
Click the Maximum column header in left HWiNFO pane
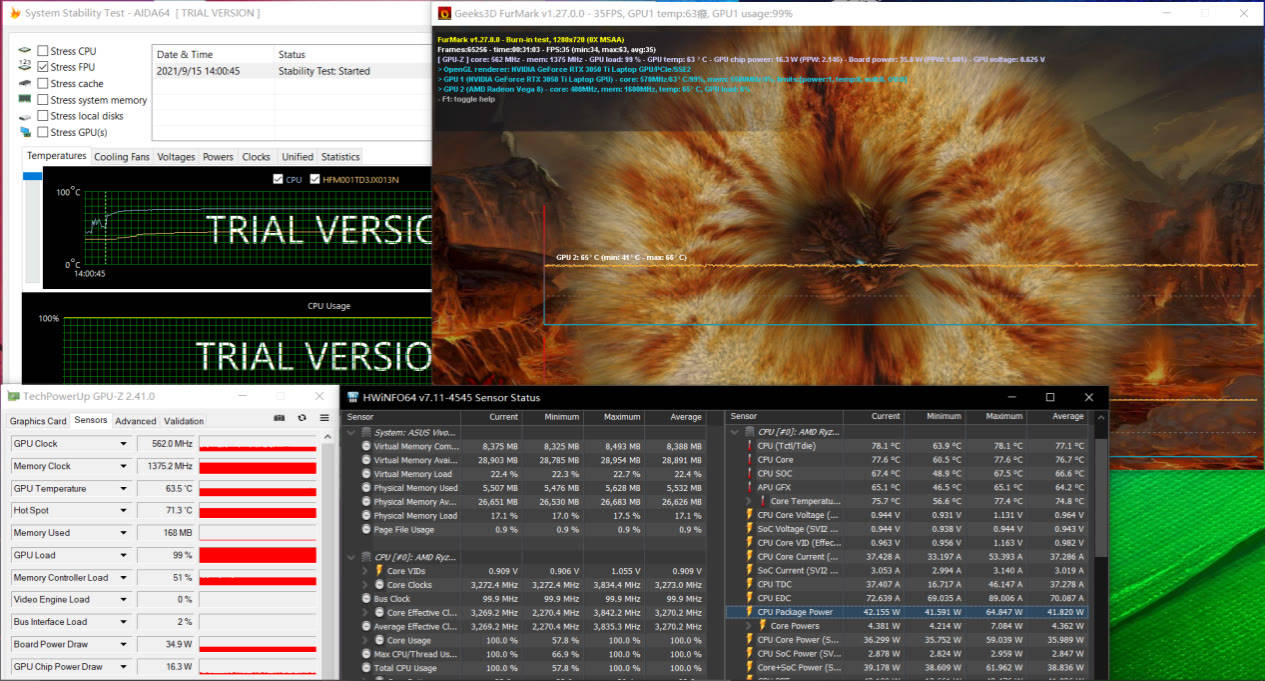(x=614, y=417)
